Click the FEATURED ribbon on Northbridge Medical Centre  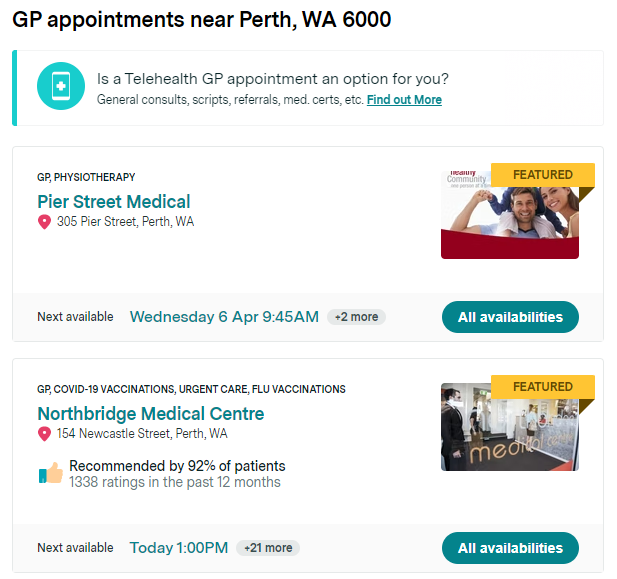point(543,387)
